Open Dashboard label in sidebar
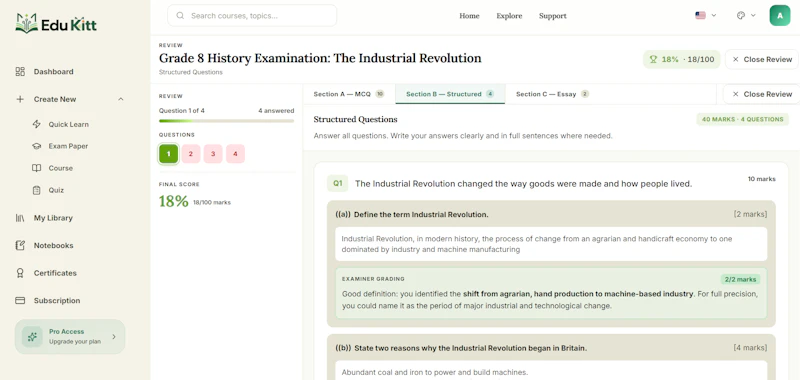800x380 pixels. click(x=54, y=71)
